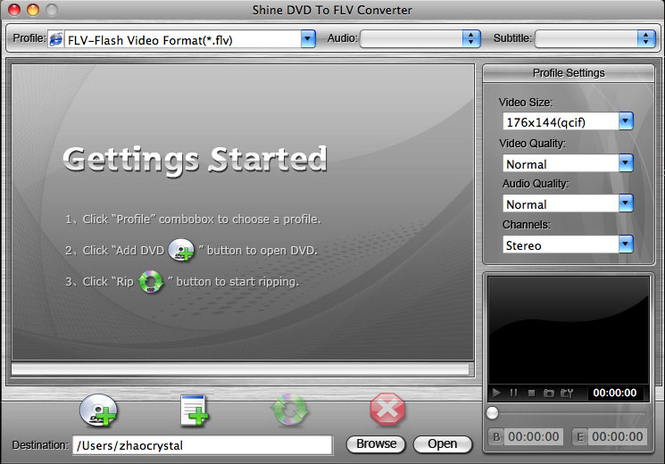Click the green Rip convert icon
This screenshot has height=464, width=665.
coord(289,410)
